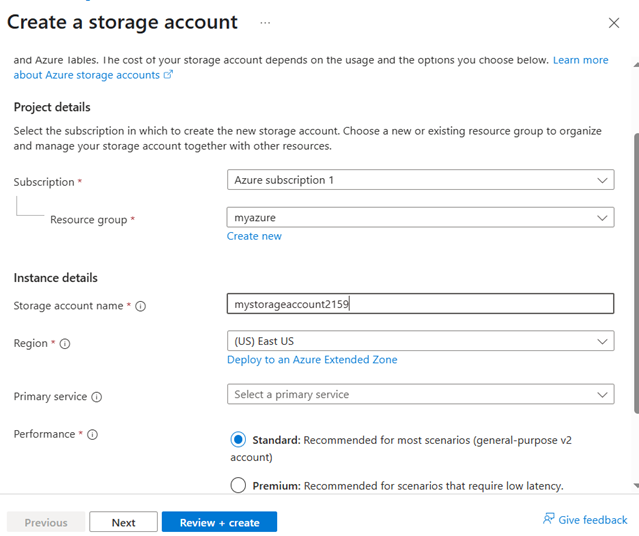
Task: Click the Review + create button
Action: pyautogui.click(x=219, y=522)
